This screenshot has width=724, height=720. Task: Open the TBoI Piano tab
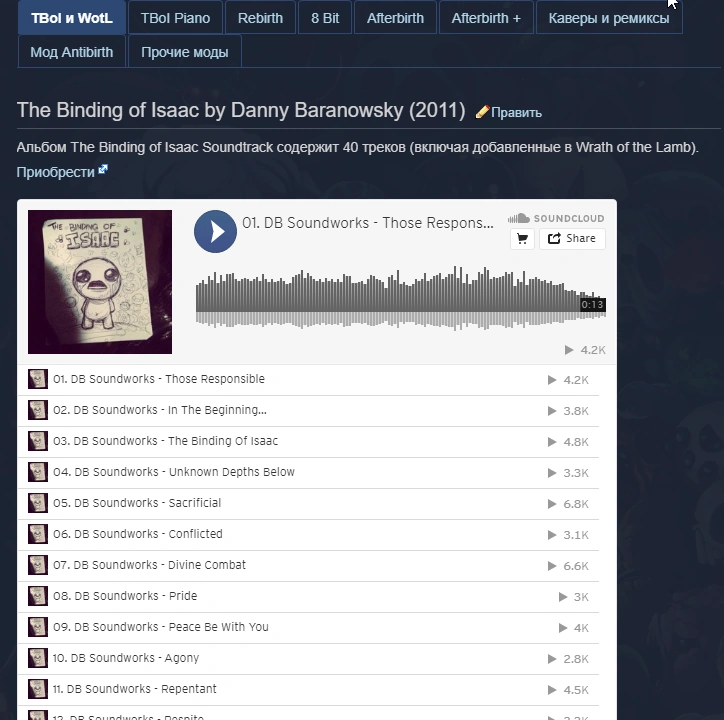[175, 18]
